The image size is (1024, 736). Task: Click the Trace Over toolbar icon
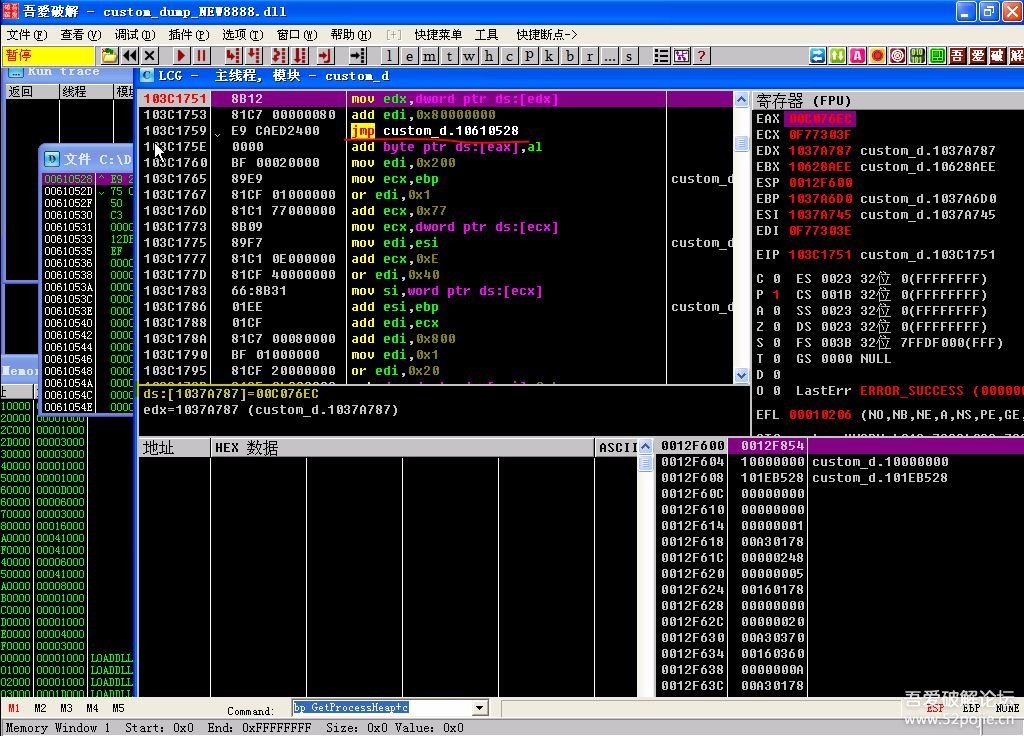(x=300, y=56)
